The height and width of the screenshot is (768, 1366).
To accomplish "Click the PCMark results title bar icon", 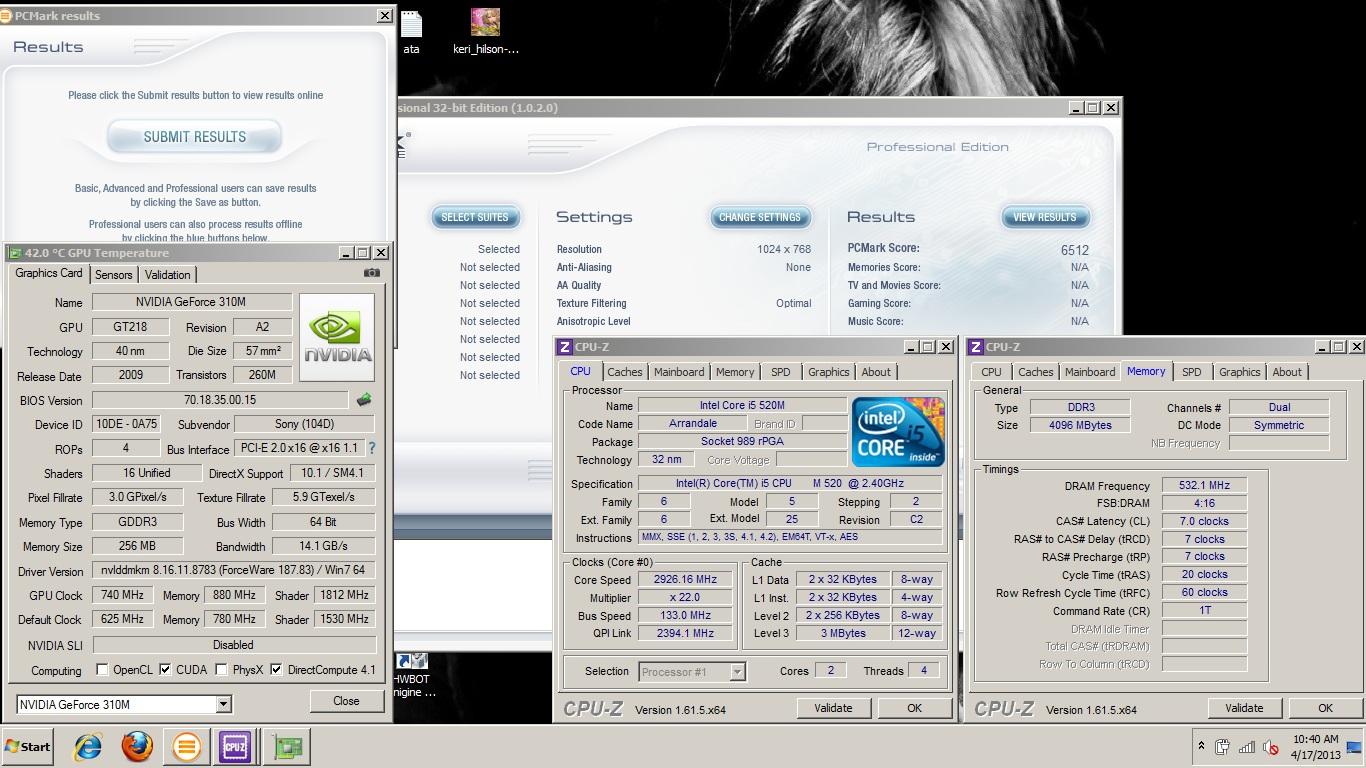I will point(7,16).
